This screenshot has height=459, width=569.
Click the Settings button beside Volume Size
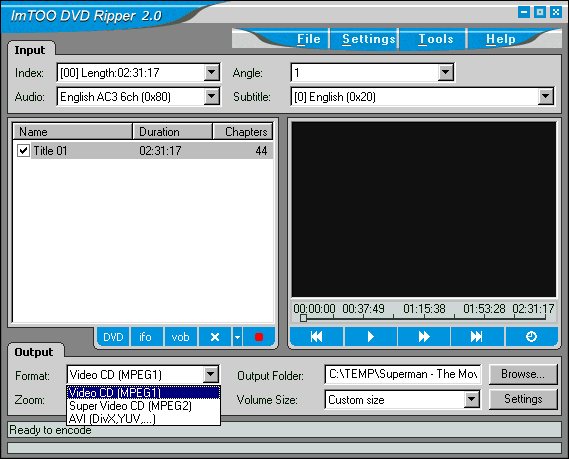coord(523,399)
